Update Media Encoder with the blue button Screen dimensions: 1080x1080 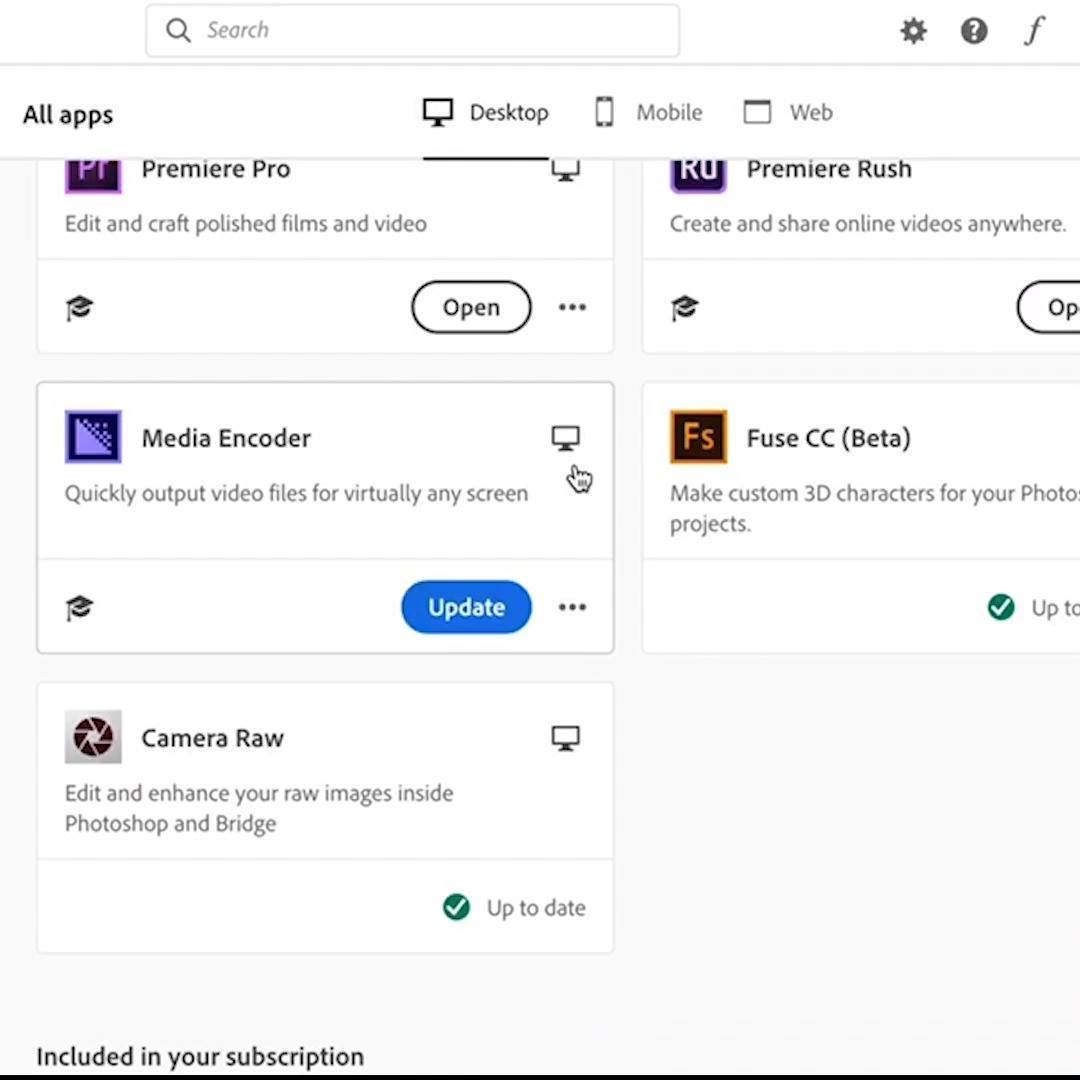[x=466, y=608]
